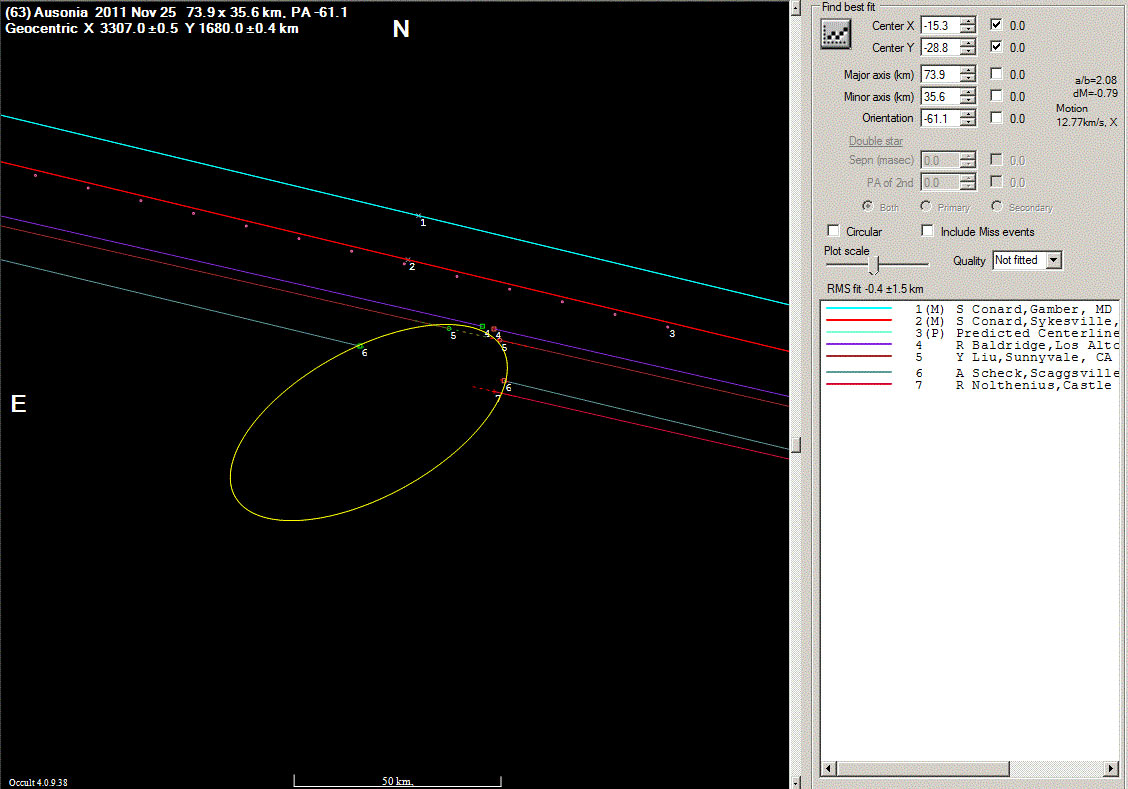This screenshot has width=1128, height=789.
Task: Click the plot scrollbar down arrow
Action: click(796, 782)
